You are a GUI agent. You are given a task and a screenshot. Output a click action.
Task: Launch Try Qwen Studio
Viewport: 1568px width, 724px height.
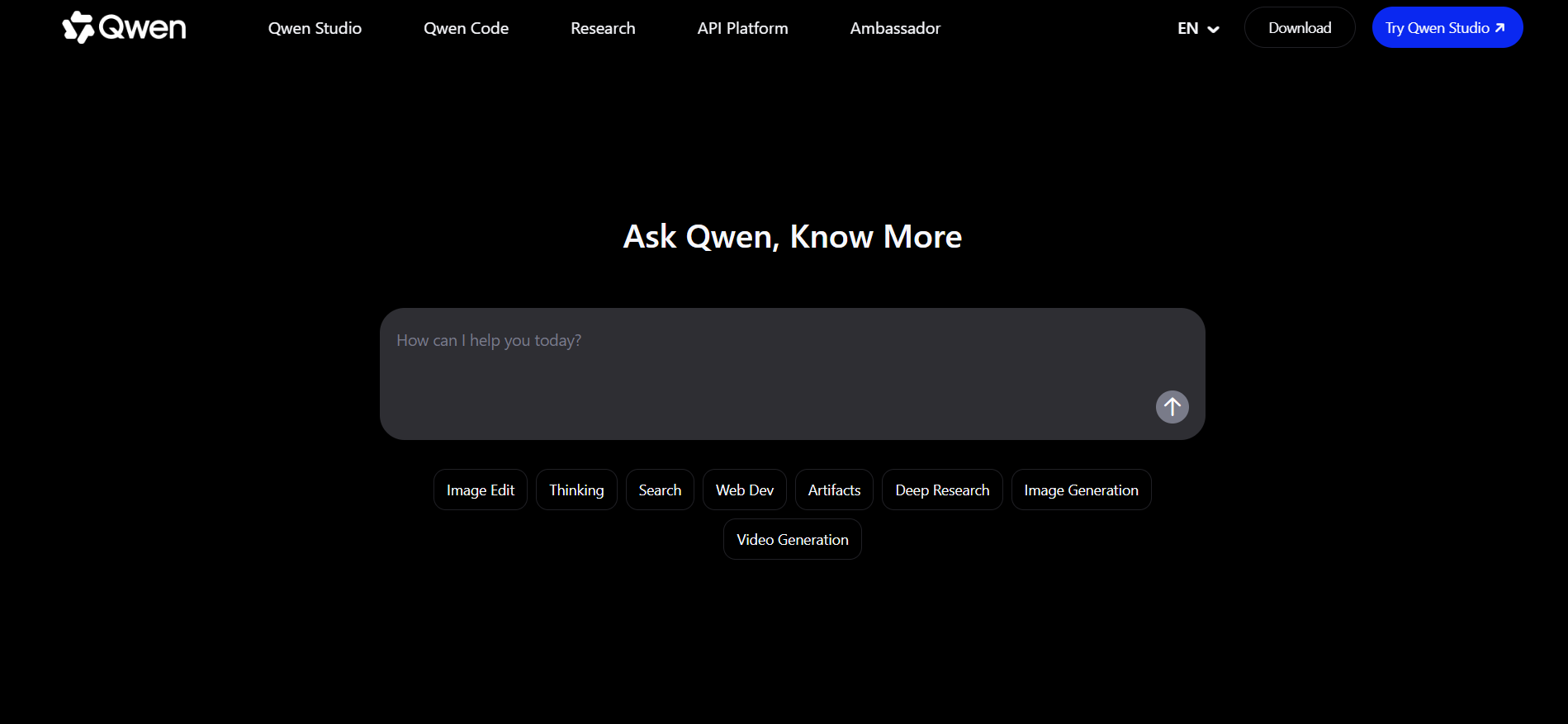pos(1447,27)
